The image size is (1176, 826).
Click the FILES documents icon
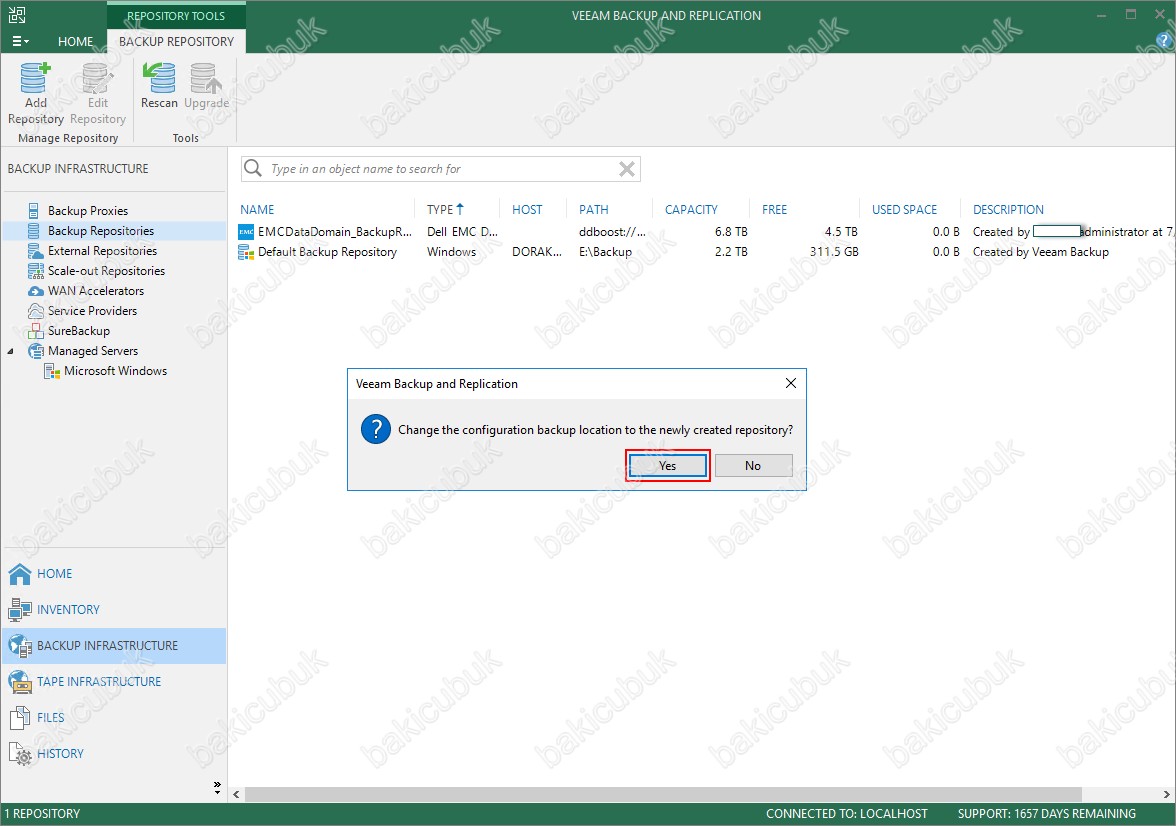click(x=20, y=718)
